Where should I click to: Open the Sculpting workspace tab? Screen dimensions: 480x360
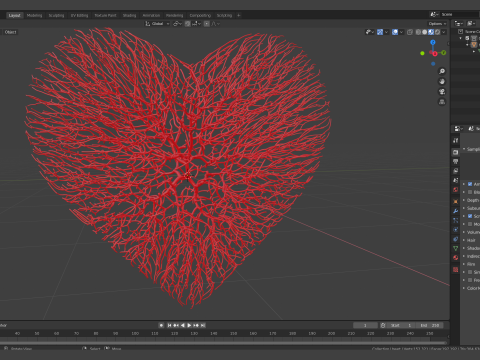tap(56, 15)
